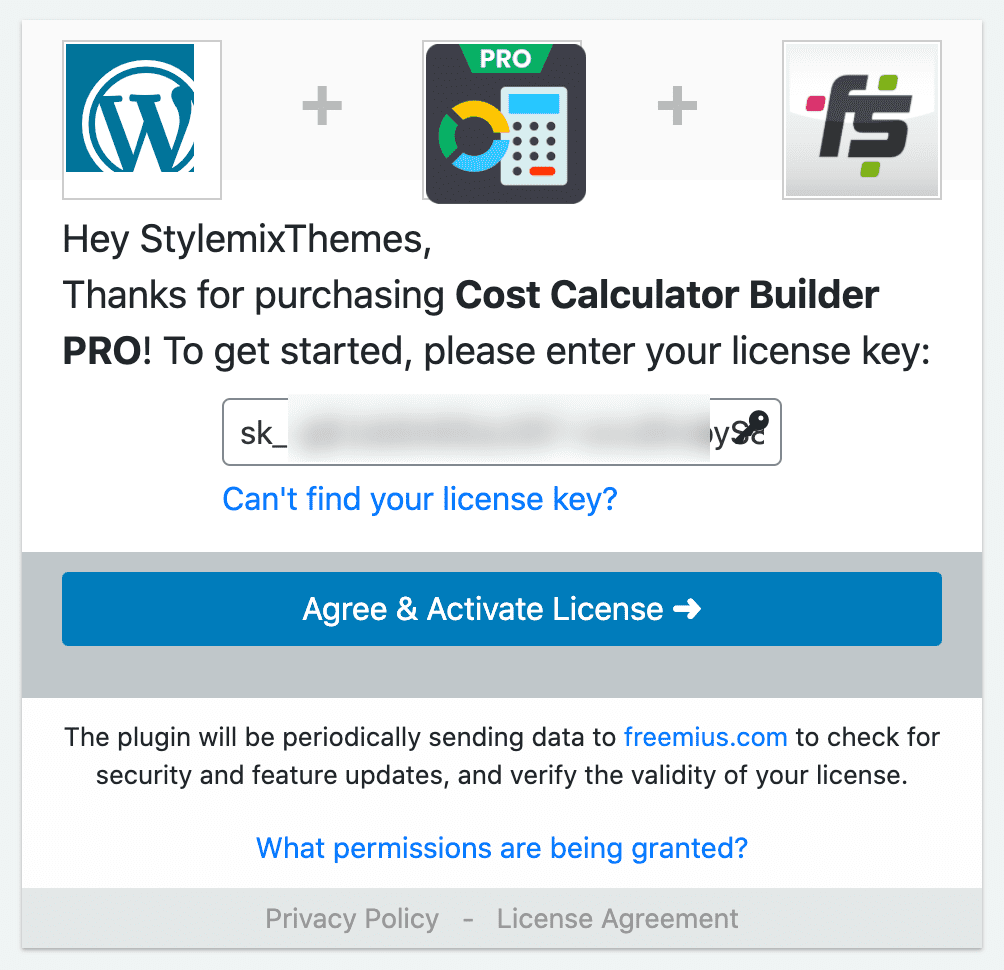Image resolution: width=1004 pixels, height=970 pixels.
Task: Follow the freemius.com link
Action: [x=705, y=738]
